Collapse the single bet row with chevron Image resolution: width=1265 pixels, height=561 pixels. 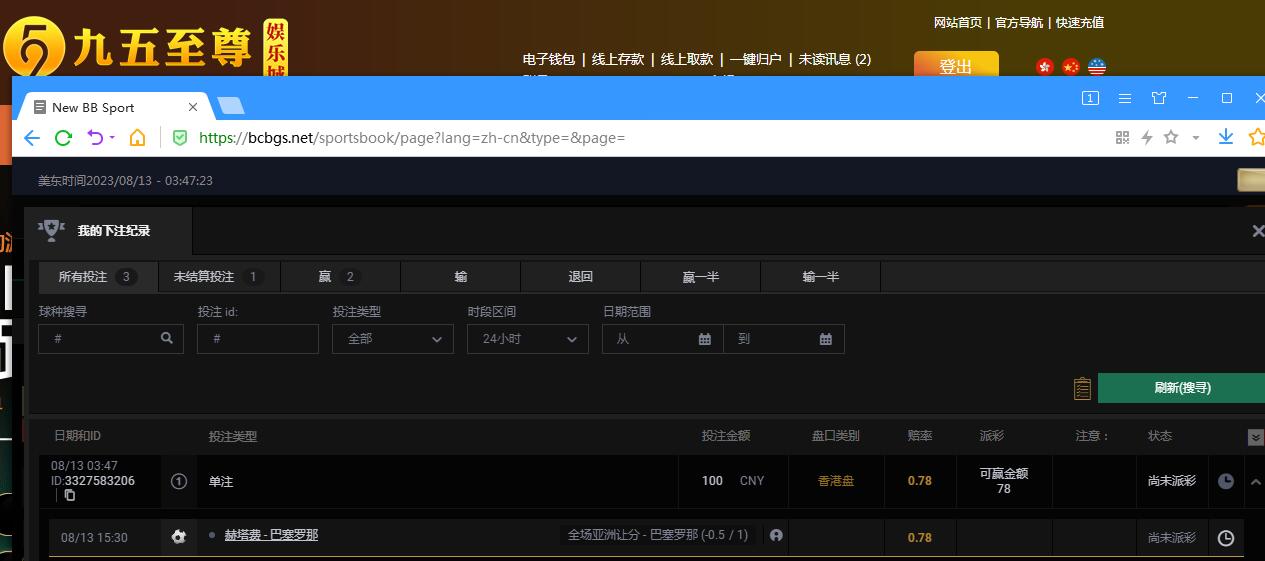click(x=1255, y=482)
